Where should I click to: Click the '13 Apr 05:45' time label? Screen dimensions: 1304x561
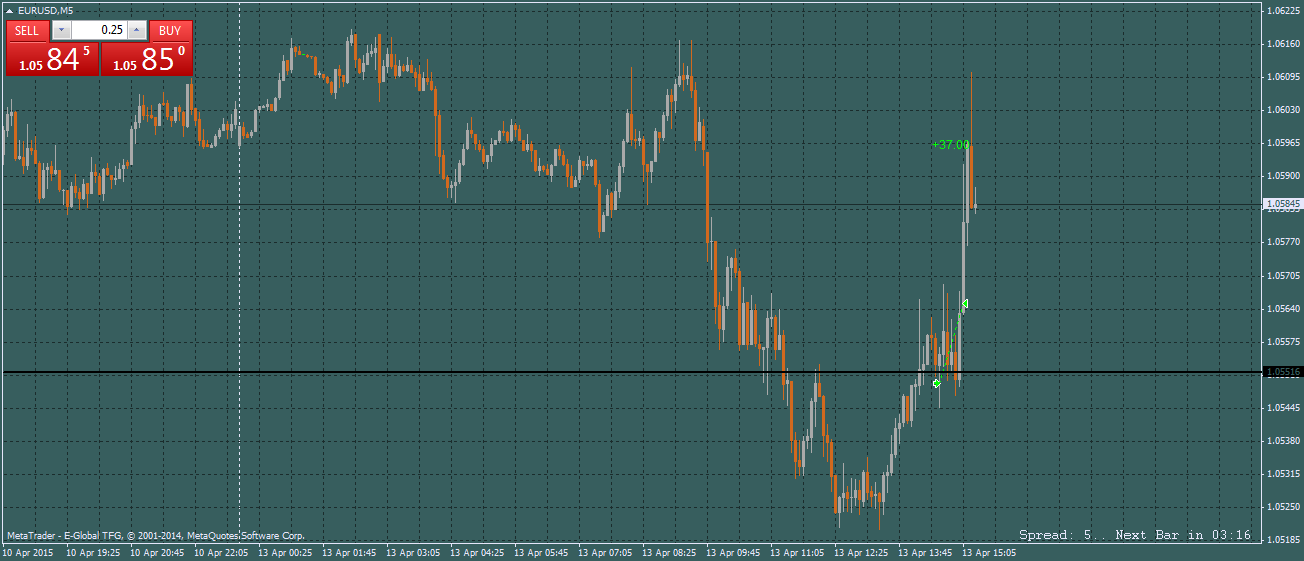tap(541, 551)
